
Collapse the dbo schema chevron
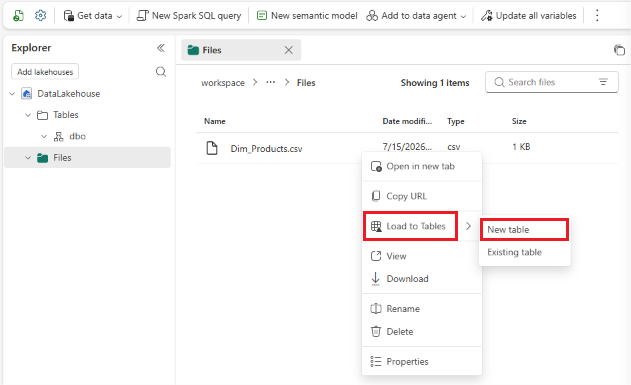[x=44, y=136]
